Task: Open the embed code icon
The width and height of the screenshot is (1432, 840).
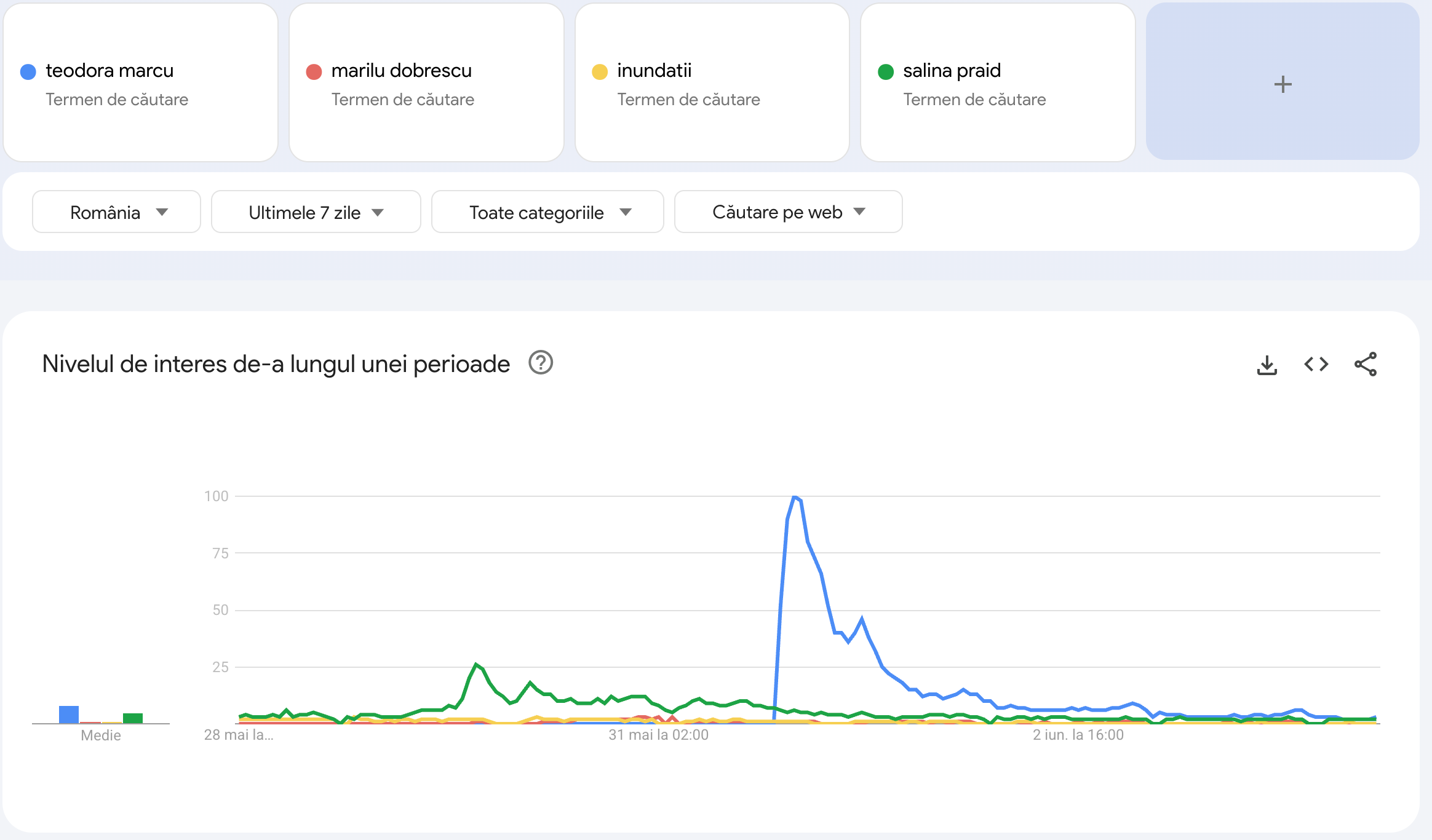Action: tap(1316, 365)
